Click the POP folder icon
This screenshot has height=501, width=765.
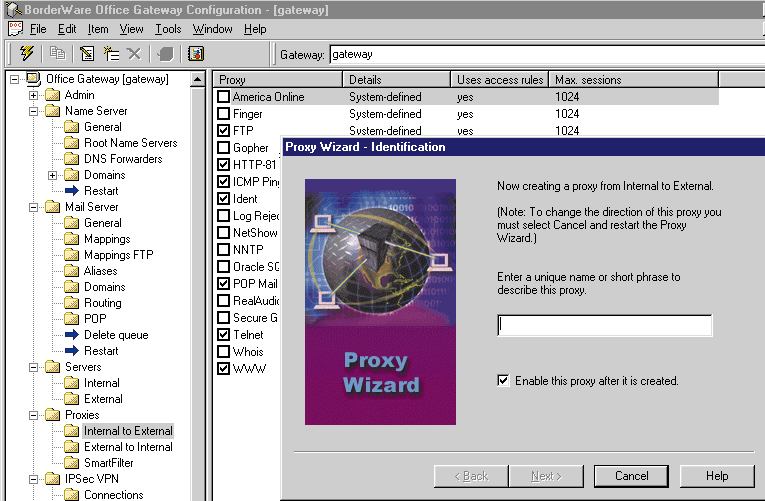71,319
